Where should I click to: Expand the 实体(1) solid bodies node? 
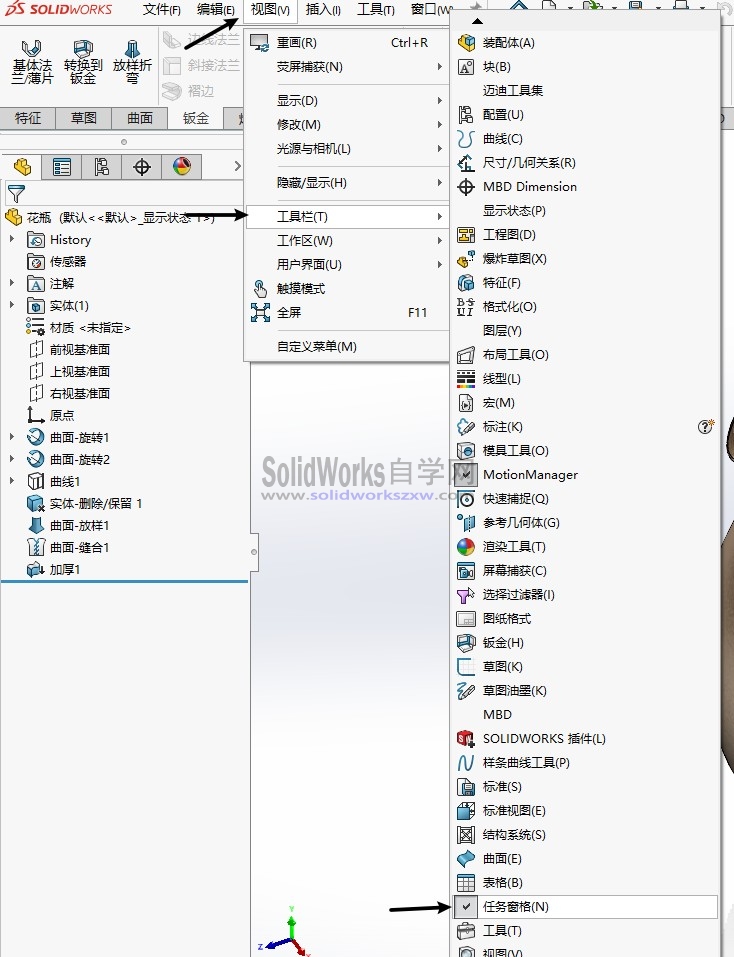pos(12,305)
